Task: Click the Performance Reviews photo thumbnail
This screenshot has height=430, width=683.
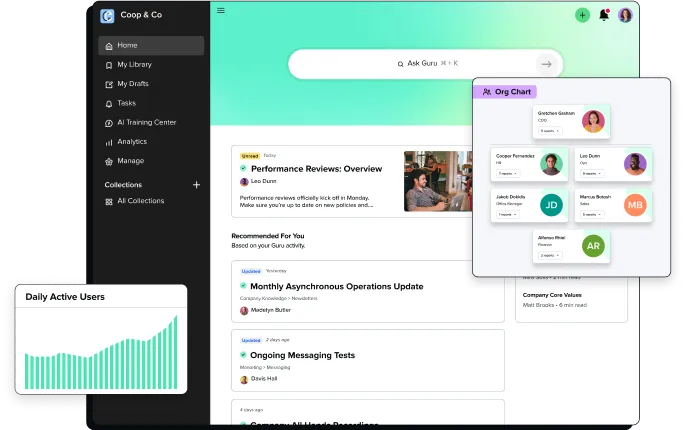Action: click(x=438, y=181)
